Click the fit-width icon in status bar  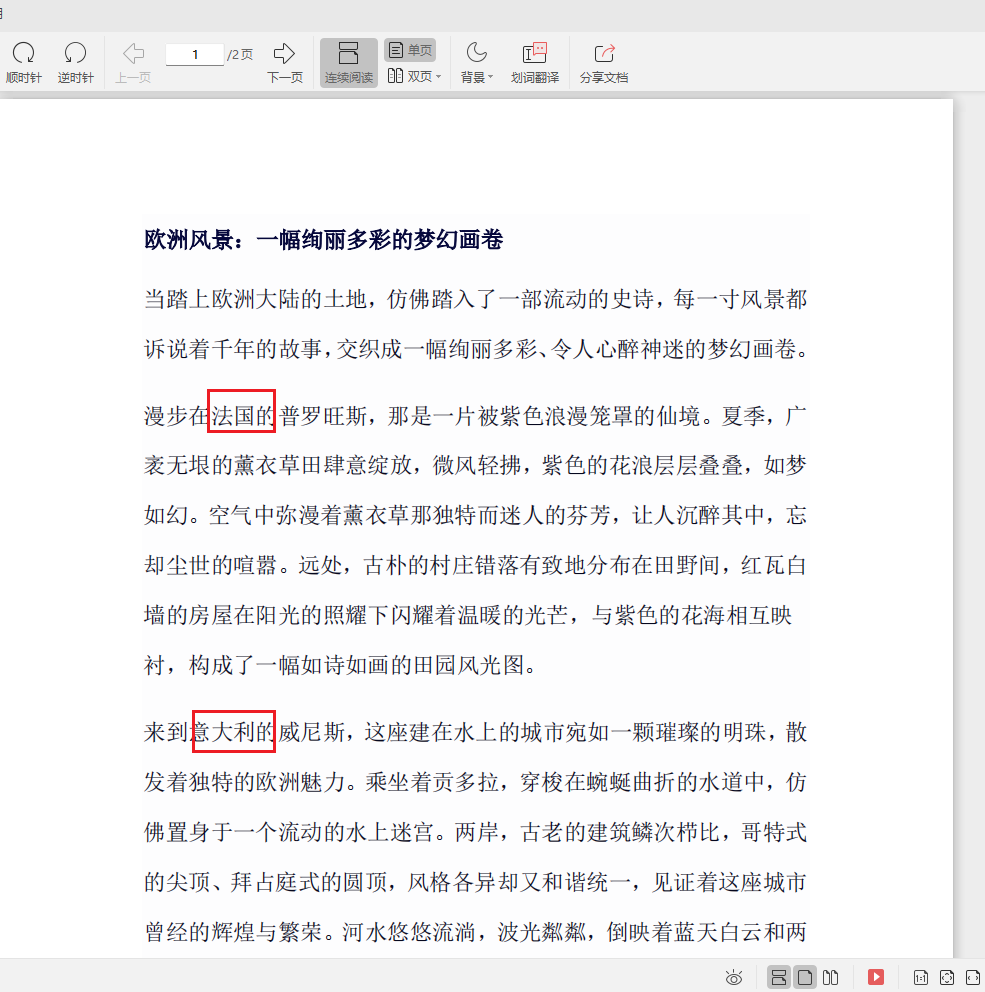click(x=970, y=977)
